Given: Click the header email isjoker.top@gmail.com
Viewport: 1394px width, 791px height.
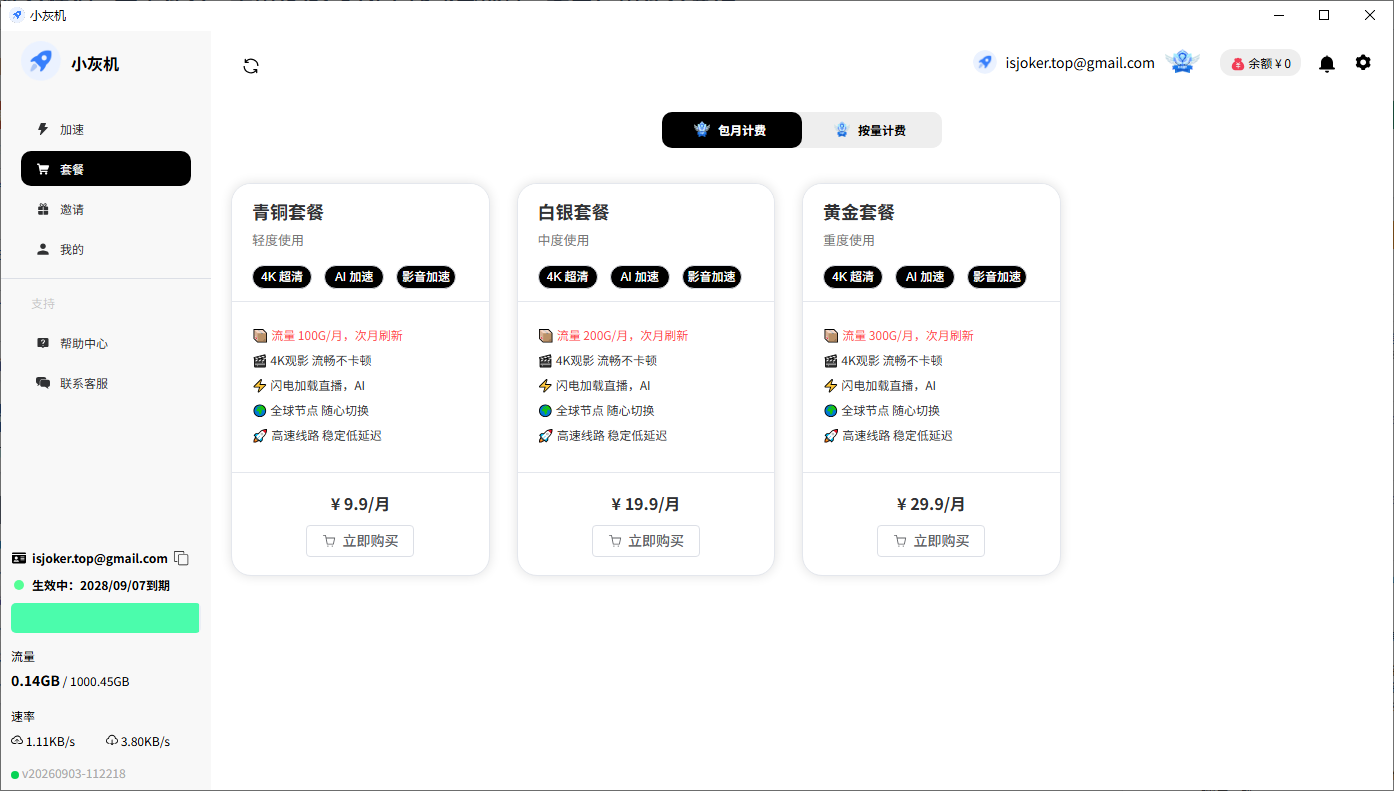Looking at the screenshot, I should pos(1080,63).
